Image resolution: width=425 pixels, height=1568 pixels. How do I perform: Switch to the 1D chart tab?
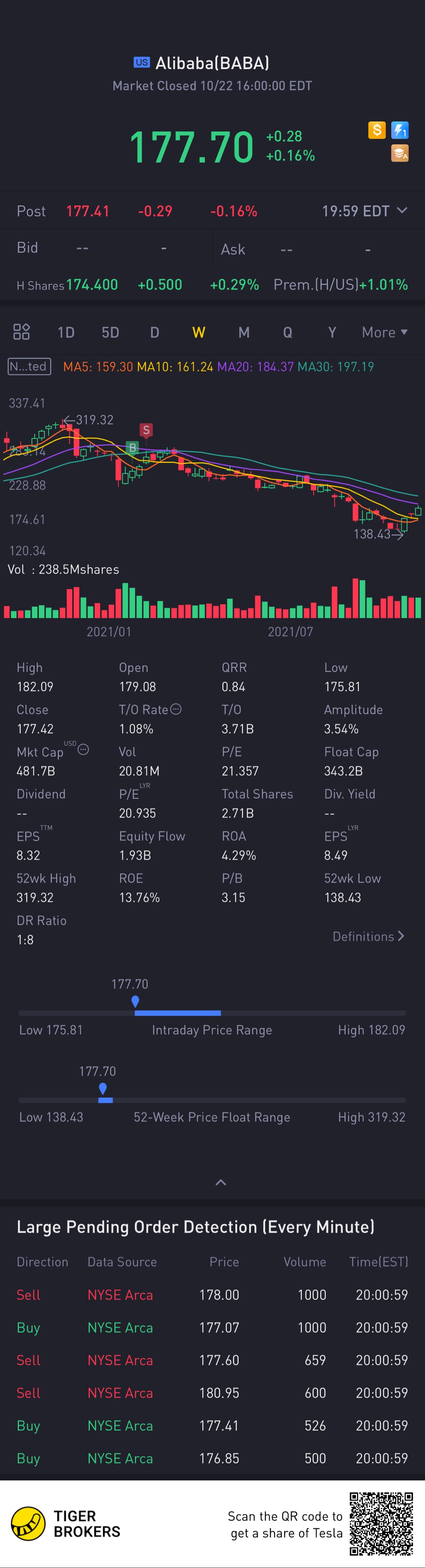click(x=66, y=332)
